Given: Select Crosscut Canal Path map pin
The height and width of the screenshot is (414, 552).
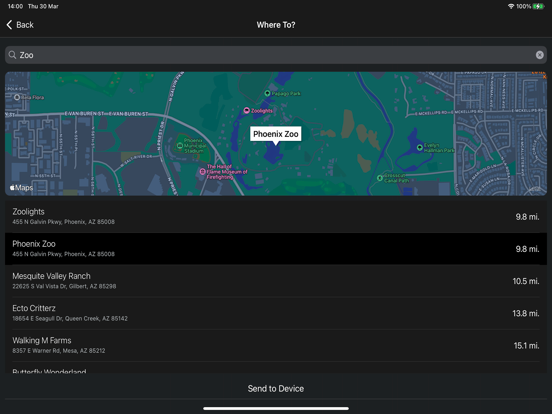Looking at the screenshot, I should (x=380, y=178).
